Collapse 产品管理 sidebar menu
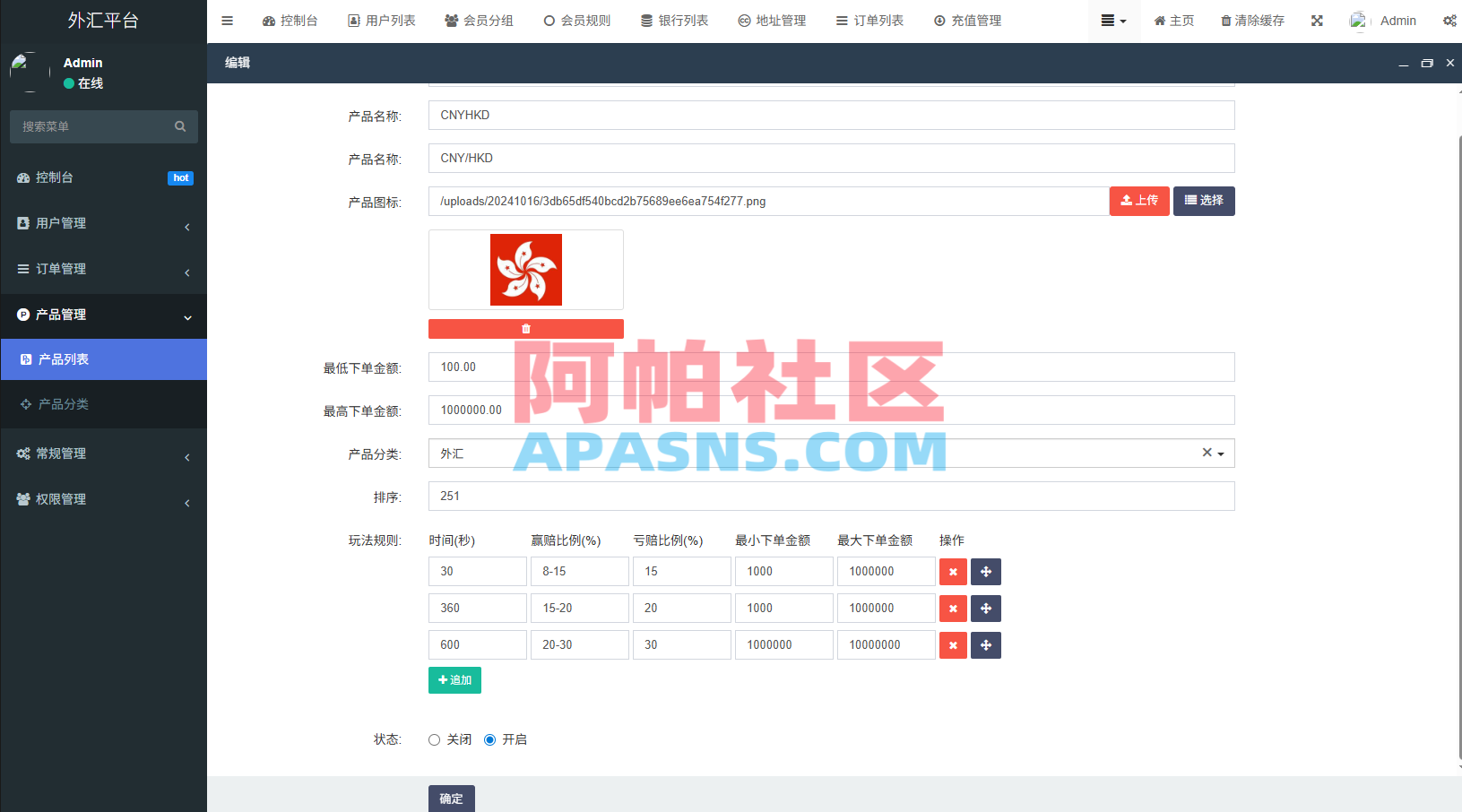The image size is (1462, 812). 104,315
